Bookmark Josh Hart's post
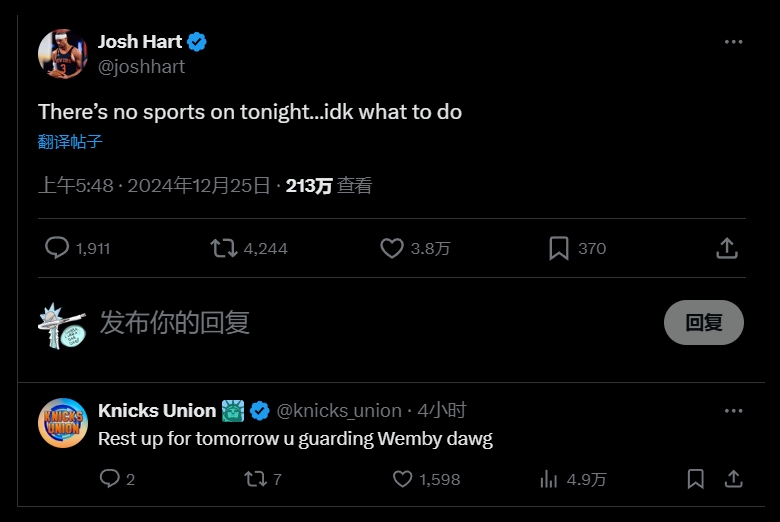780x522 pixels. pos(559,248)
